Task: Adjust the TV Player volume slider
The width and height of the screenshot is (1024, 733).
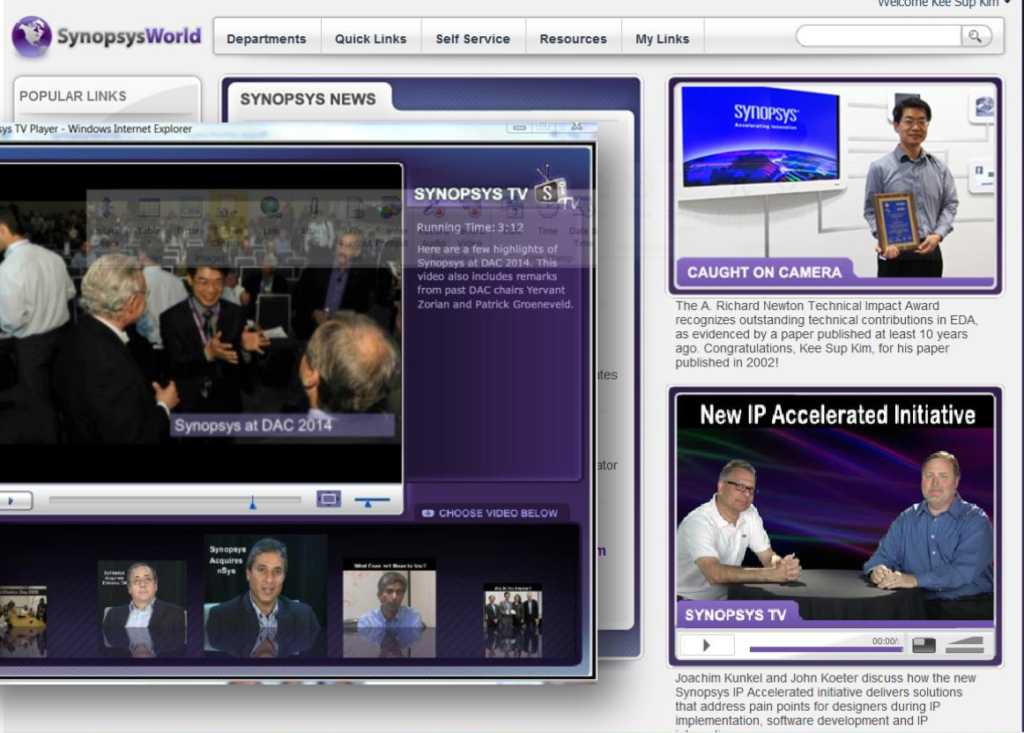Action: pos(372,500)
